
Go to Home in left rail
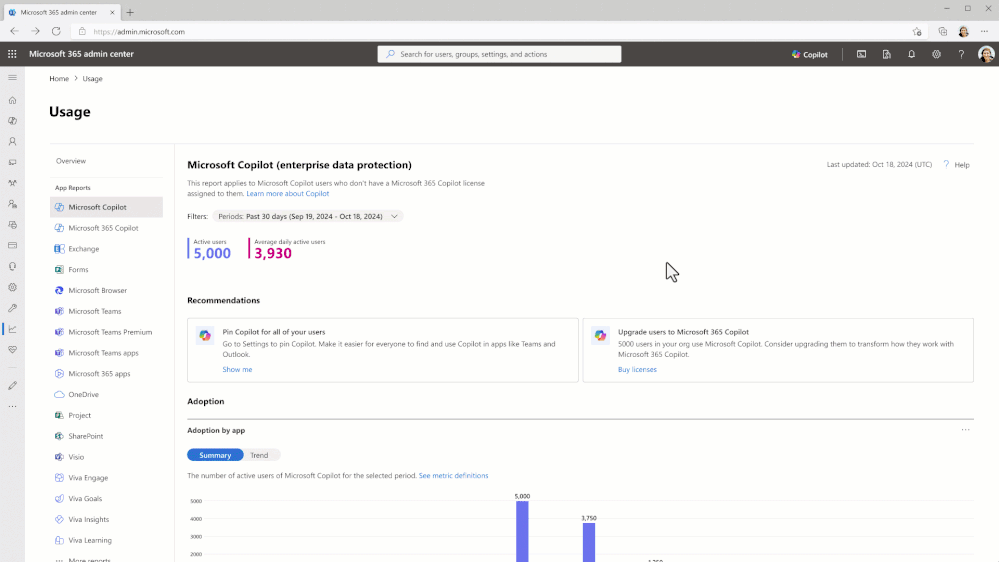(x=12, y=100)
